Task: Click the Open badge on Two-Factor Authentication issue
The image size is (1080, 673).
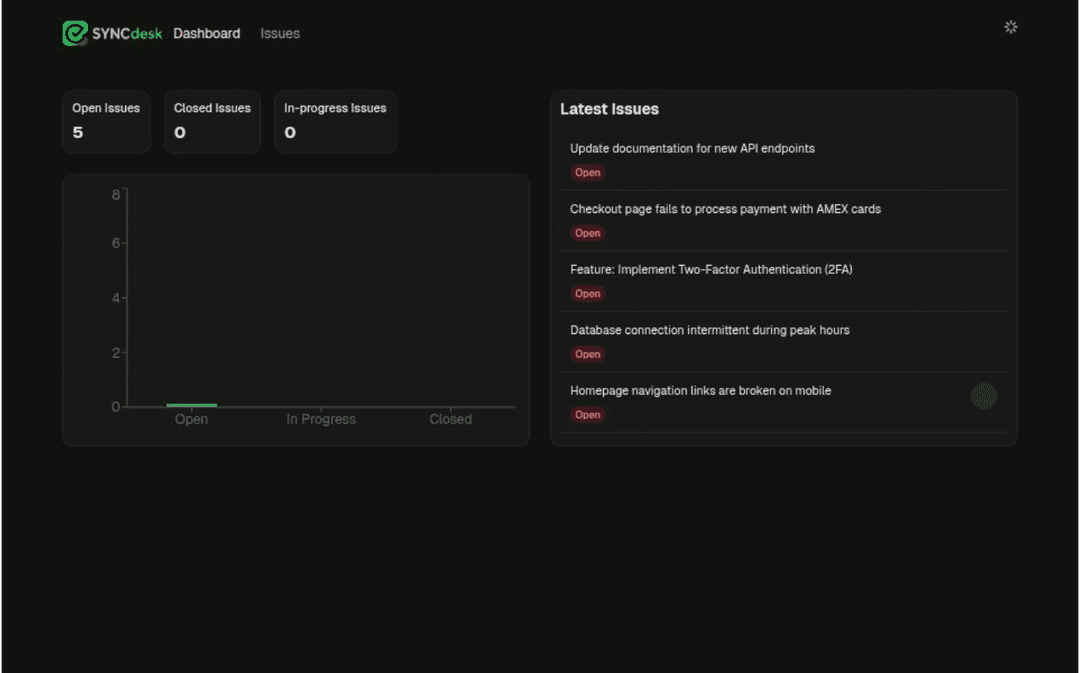Action: [x=587, y=293]
